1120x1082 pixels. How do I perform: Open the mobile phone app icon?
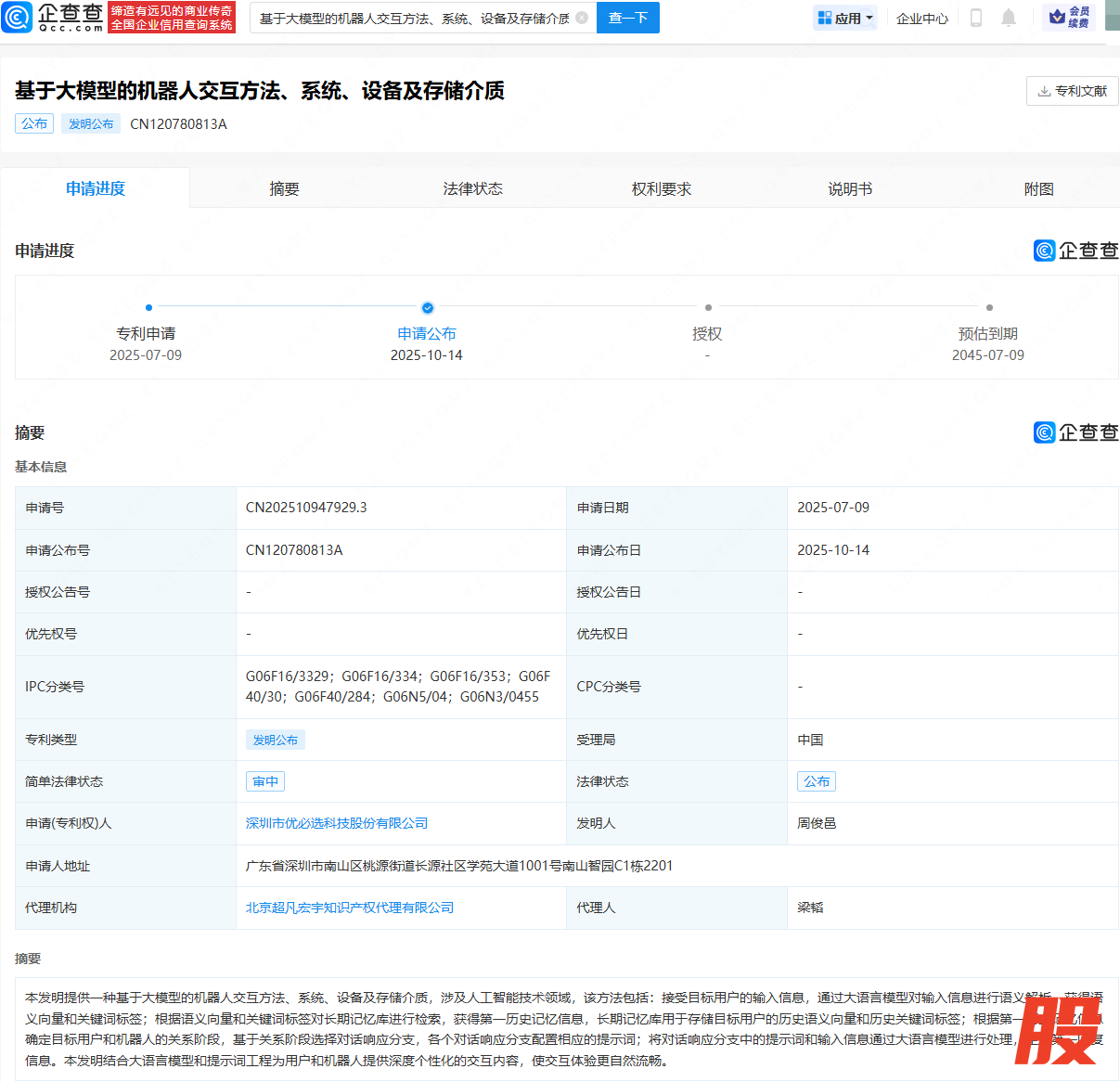click(x=975, y=18)
